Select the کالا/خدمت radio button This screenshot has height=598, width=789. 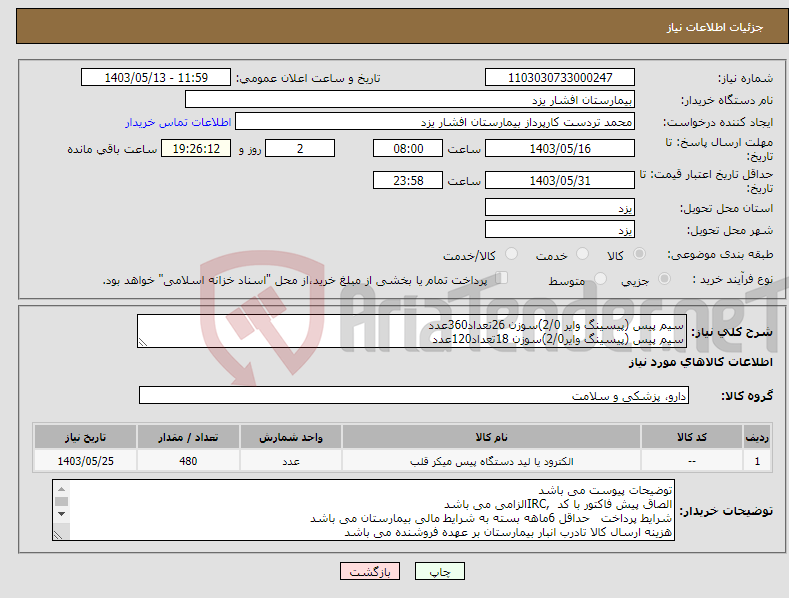(511, 254)
